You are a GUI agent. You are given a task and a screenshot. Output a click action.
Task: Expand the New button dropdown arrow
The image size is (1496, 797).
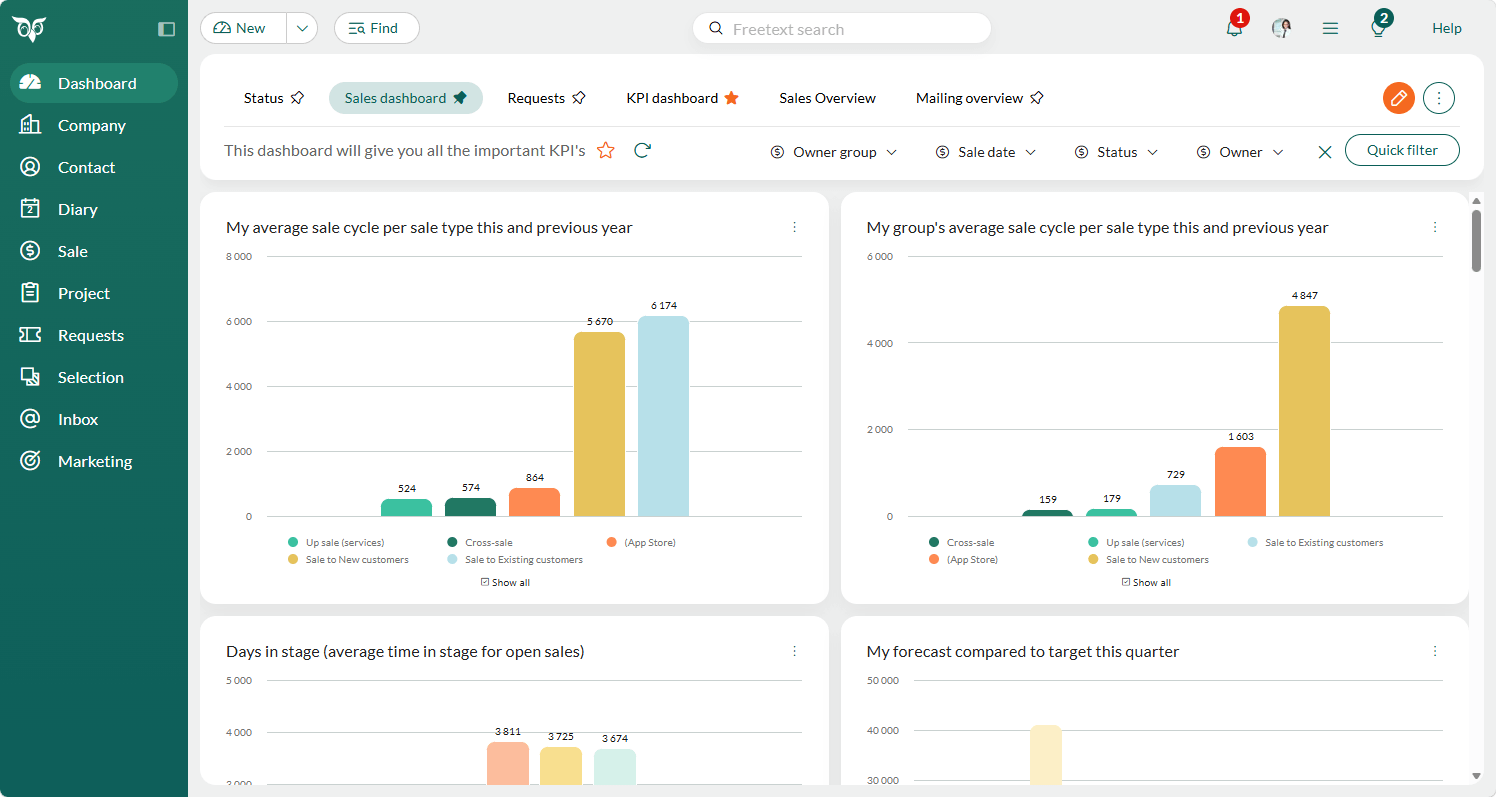click(x=302, y=28)
